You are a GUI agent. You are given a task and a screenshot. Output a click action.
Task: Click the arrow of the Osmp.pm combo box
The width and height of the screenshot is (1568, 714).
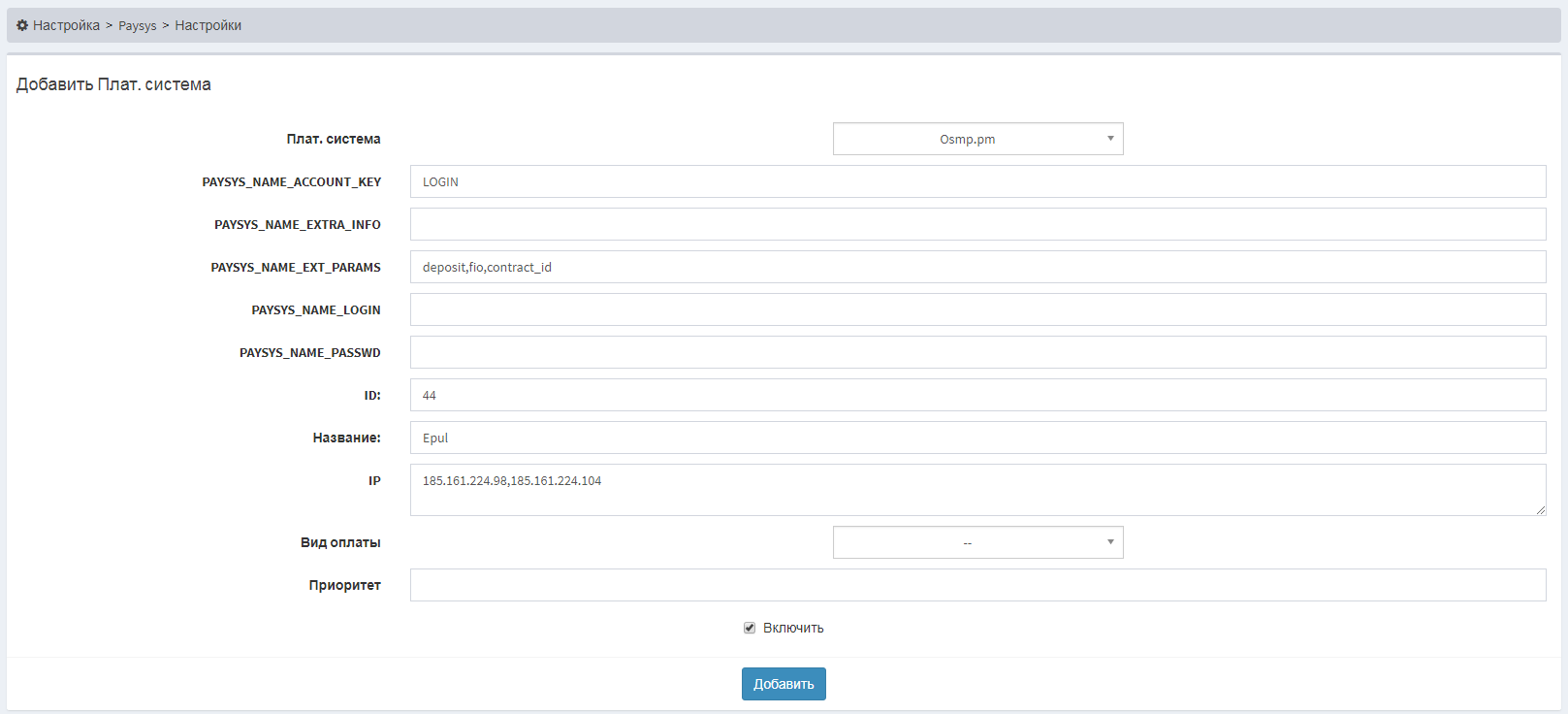[x=1110, y=139]
